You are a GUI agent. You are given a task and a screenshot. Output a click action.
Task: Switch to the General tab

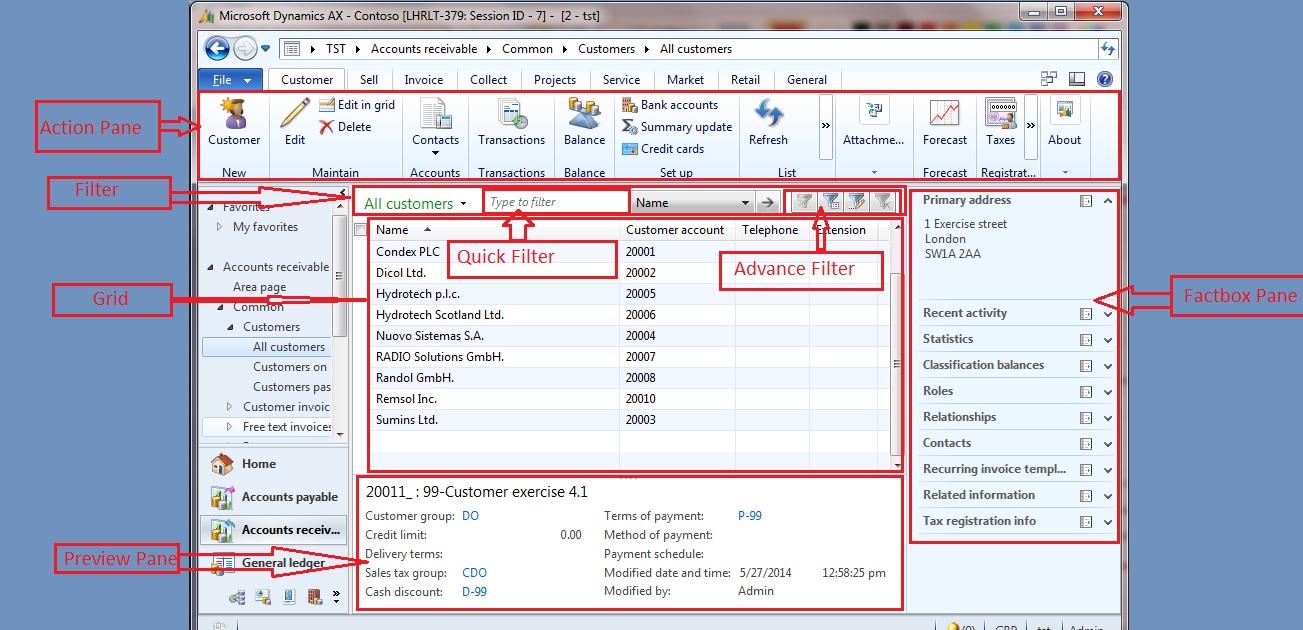pyautogui.click(x=807, y=80)
